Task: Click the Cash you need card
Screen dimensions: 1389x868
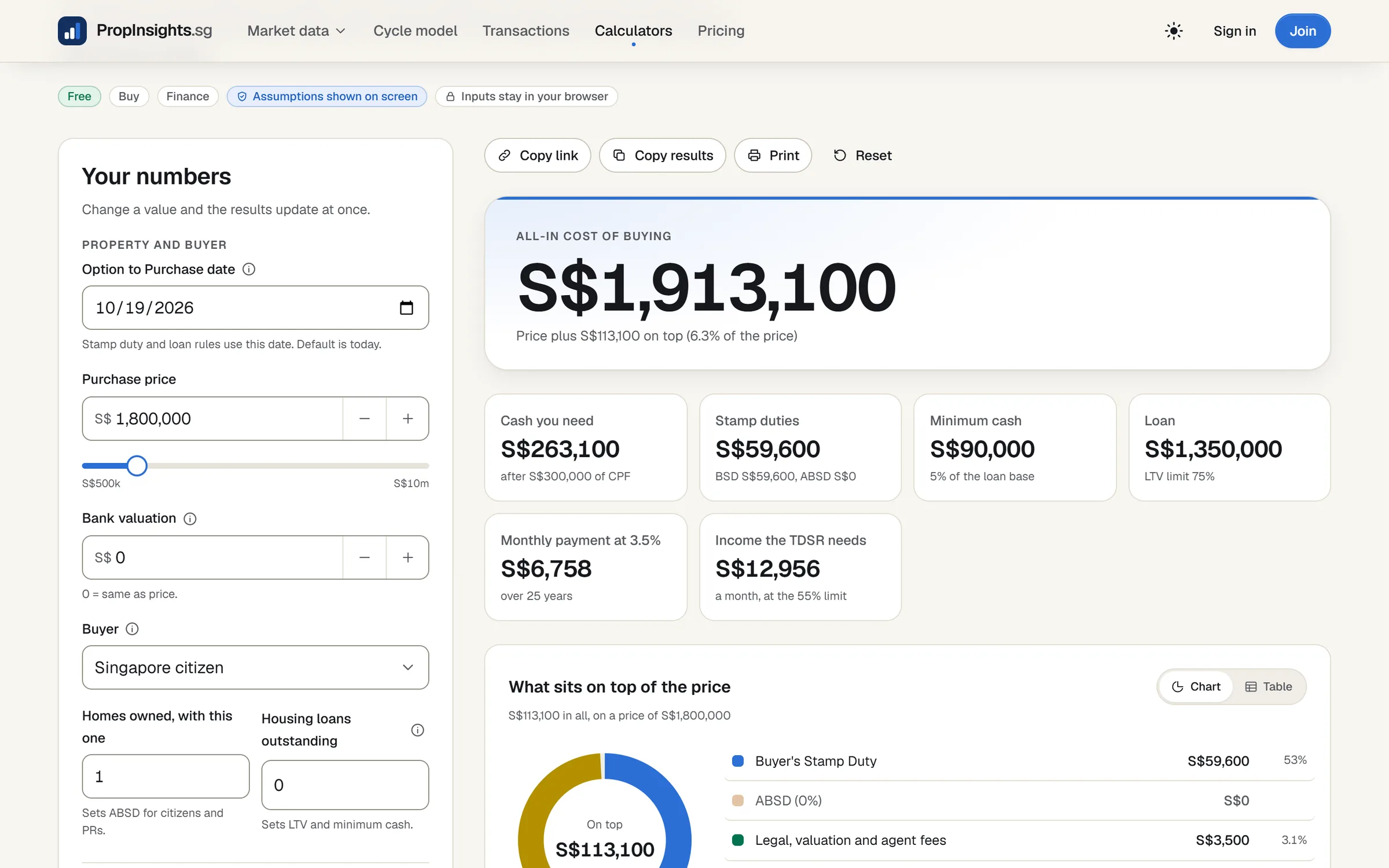Action: click(x=586, y=448)
